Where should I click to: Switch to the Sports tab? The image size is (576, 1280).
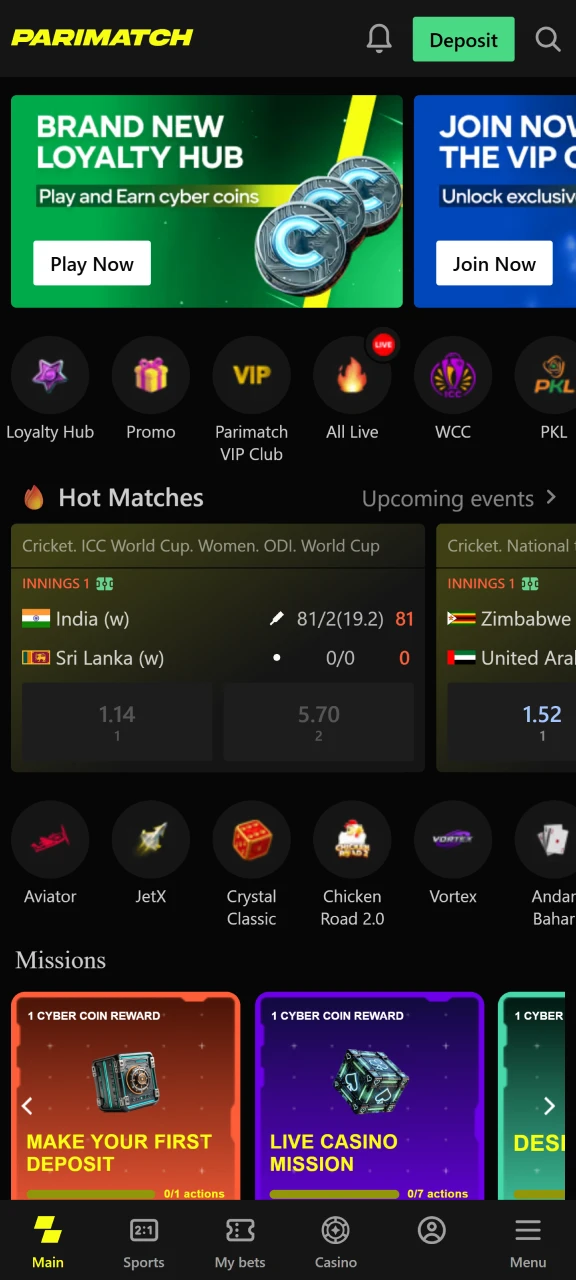(144, 1242)
